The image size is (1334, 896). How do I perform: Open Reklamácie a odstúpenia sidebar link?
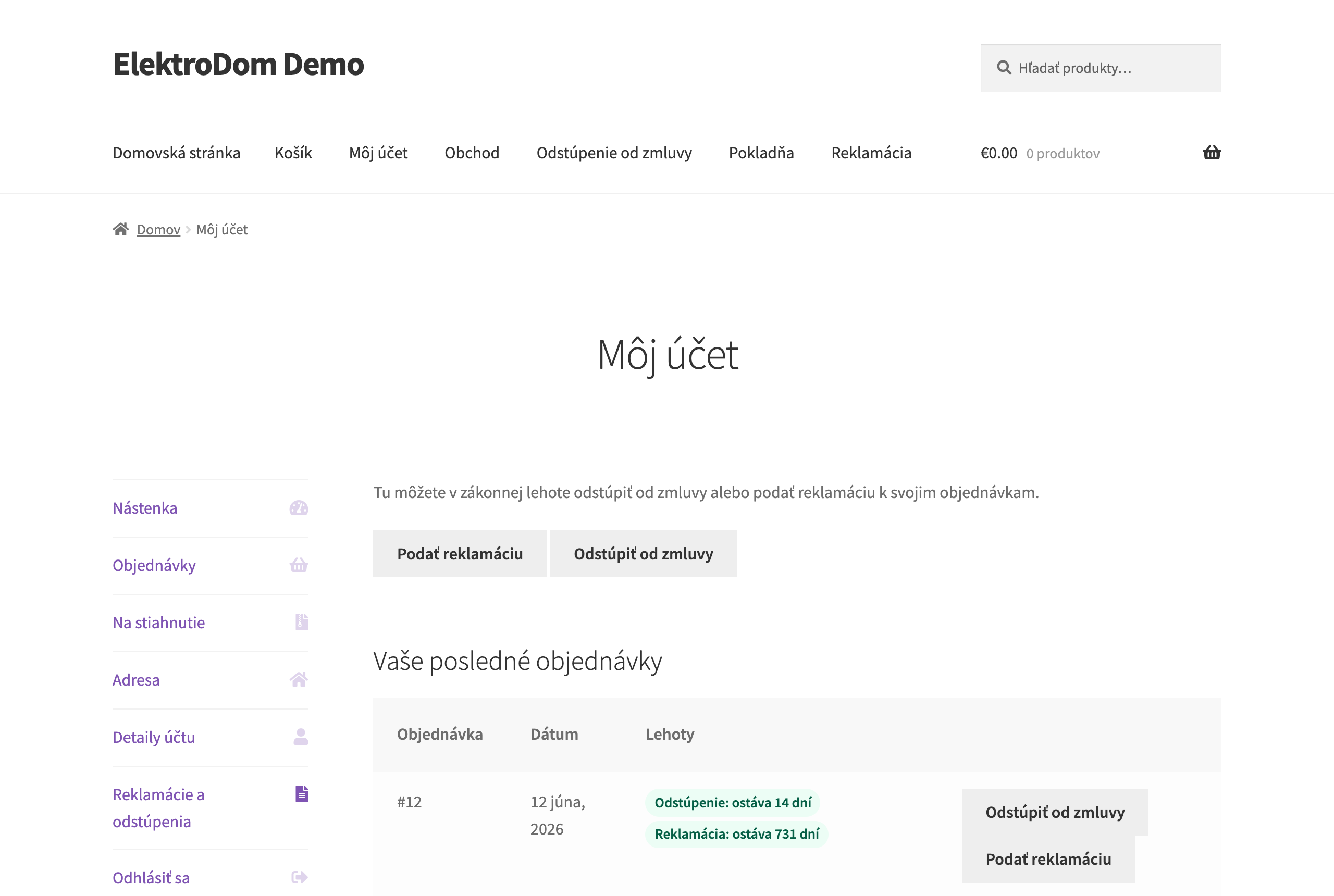point(158,807)
